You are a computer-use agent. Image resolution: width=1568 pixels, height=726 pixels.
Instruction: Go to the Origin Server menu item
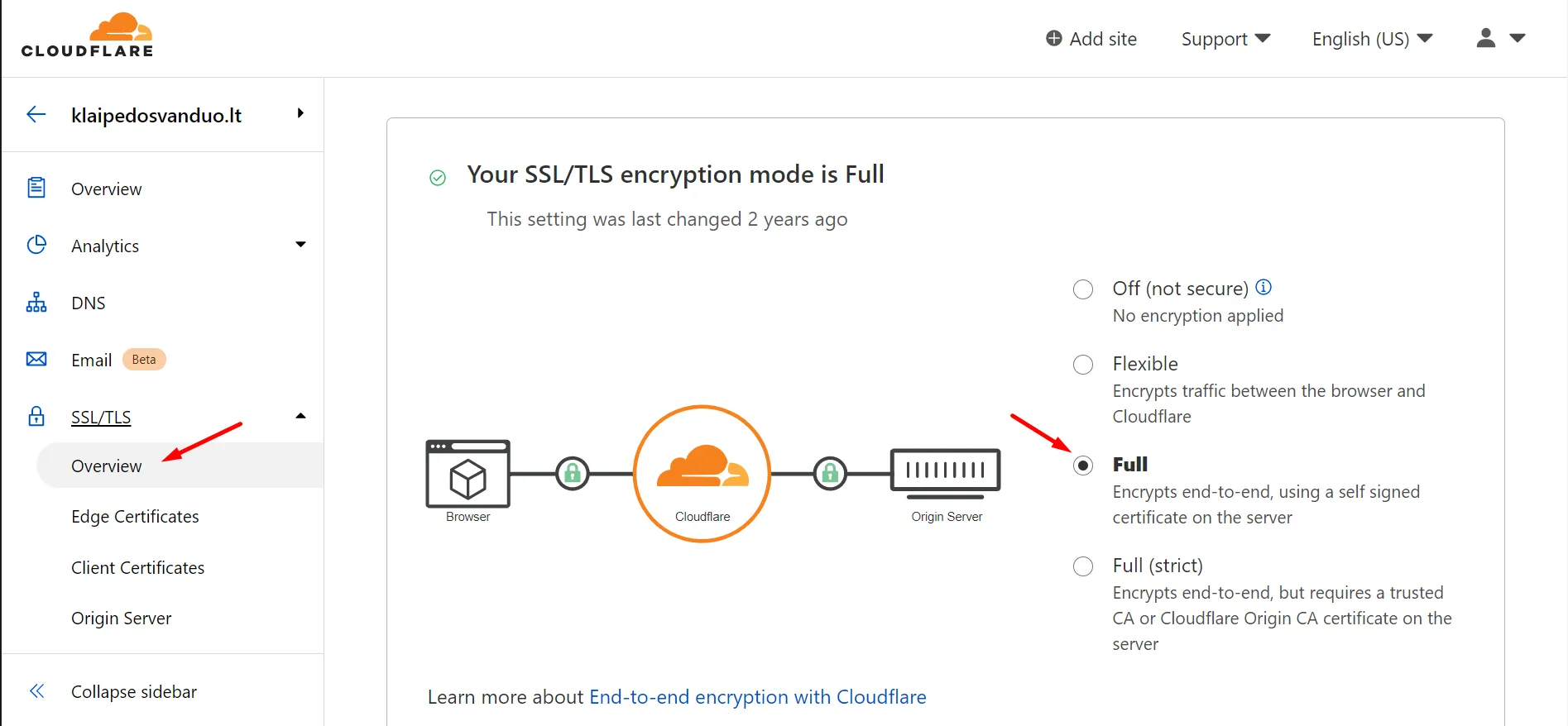tap(122, 619)
